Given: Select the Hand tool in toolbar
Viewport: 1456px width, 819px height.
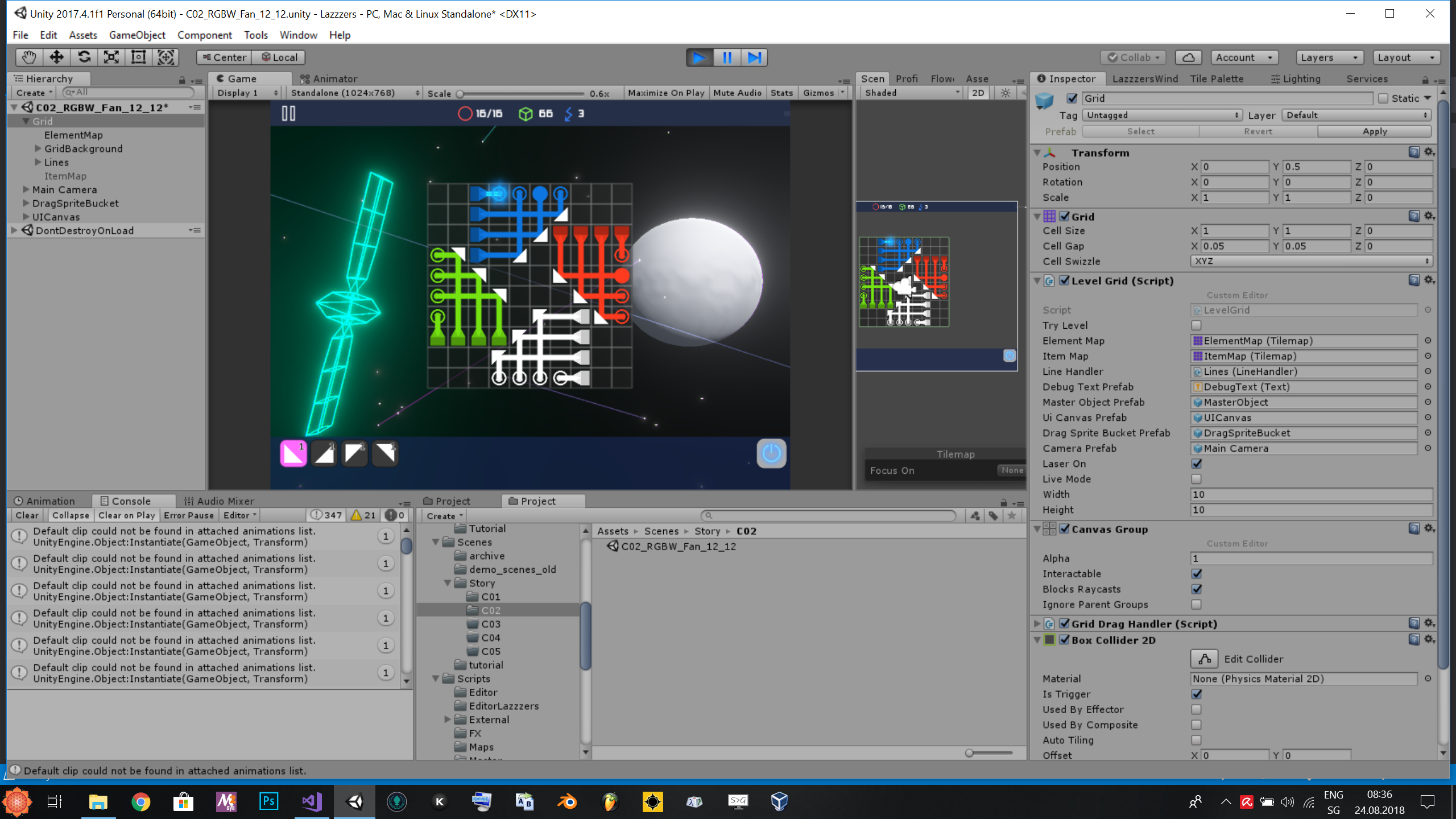Looking at the screenshot, I should coord(28,57).
